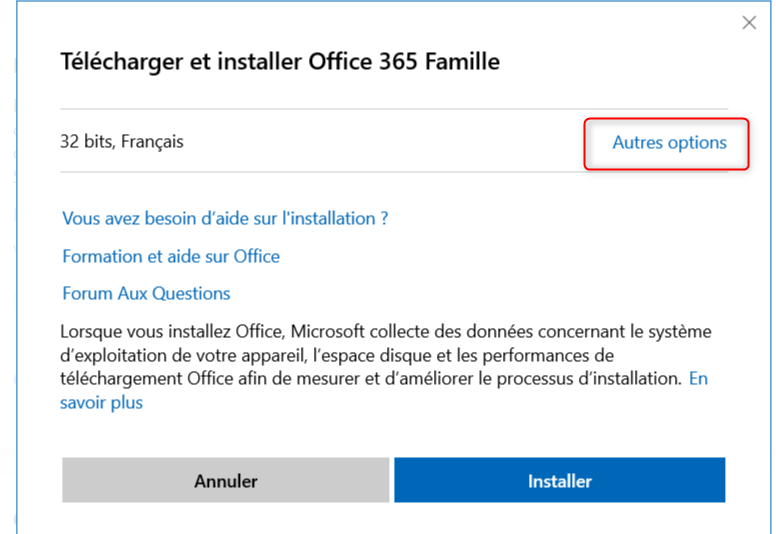Screen dimensions: 776x534
Task: Click 'savoir plus' on the last notice line
Action: click(x=101, y=403)
